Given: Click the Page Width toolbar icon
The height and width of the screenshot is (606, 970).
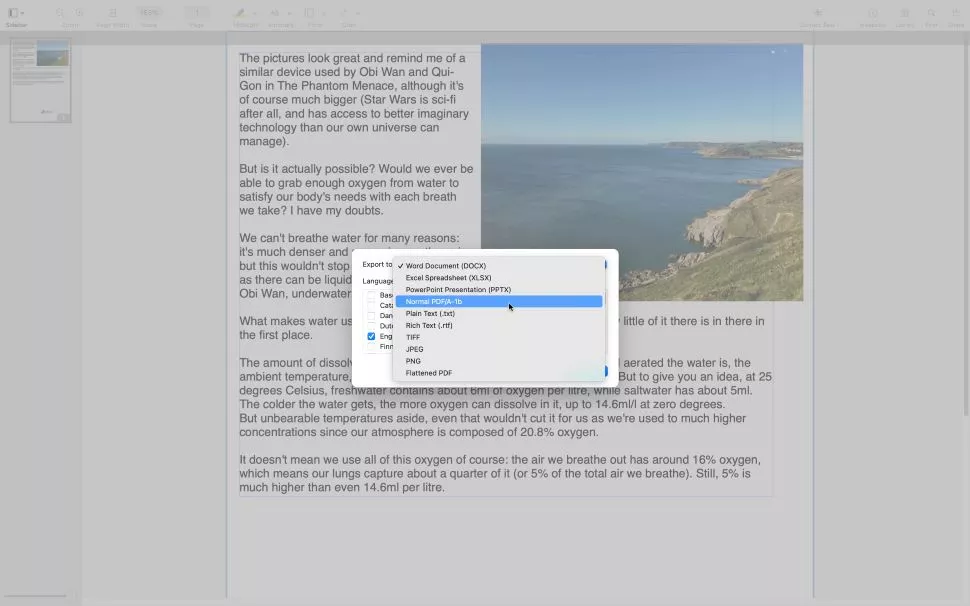Looking at the screenshot, I should (112, 14).
